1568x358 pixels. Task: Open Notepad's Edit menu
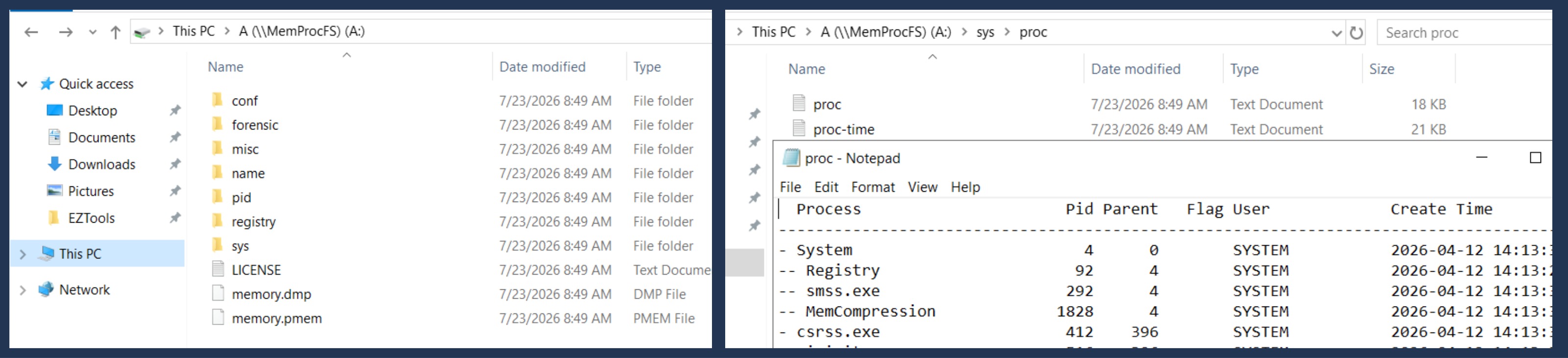click(x=826, y=187)
